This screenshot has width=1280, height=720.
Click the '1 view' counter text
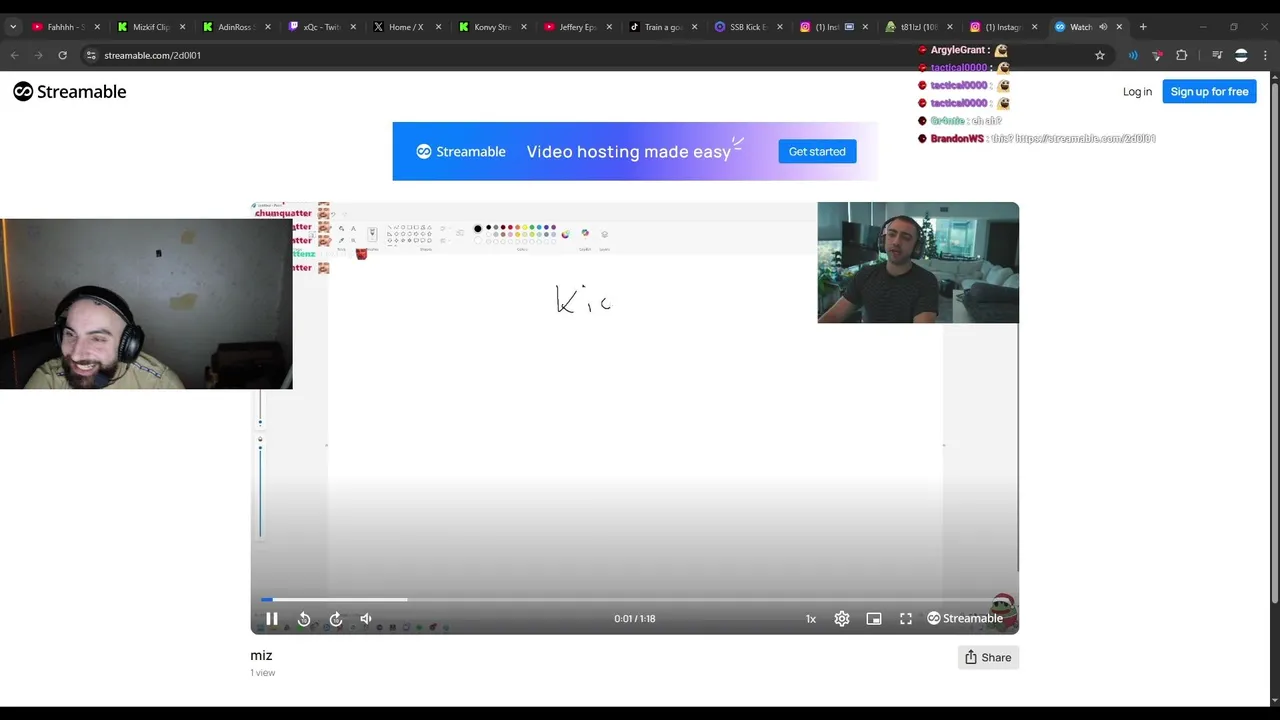262,673
